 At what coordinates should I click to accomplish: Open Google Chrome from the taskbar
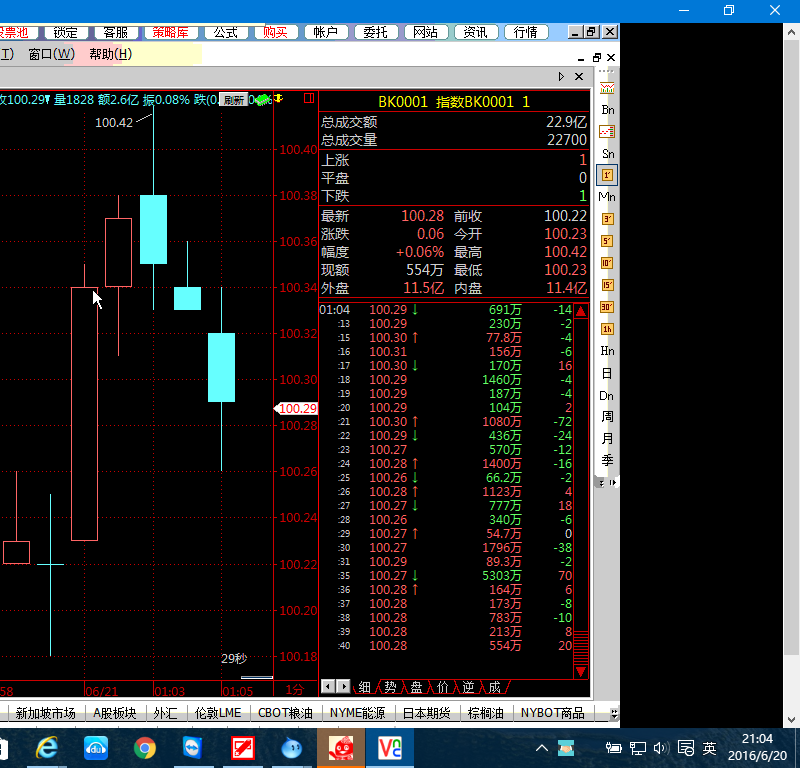[145, 747]
